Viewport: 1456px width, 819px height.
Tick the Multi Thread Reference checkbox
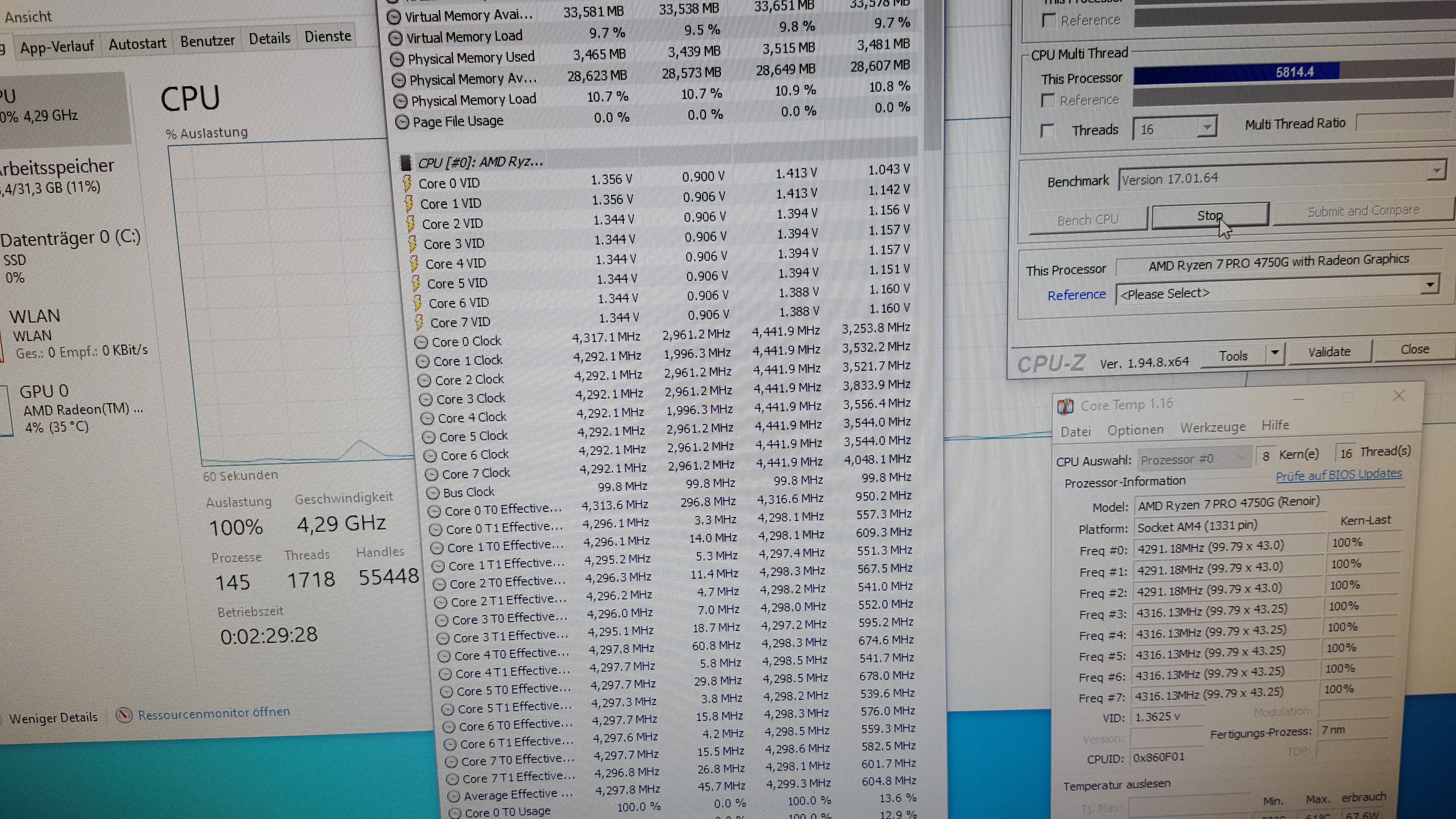point(1047,101)
